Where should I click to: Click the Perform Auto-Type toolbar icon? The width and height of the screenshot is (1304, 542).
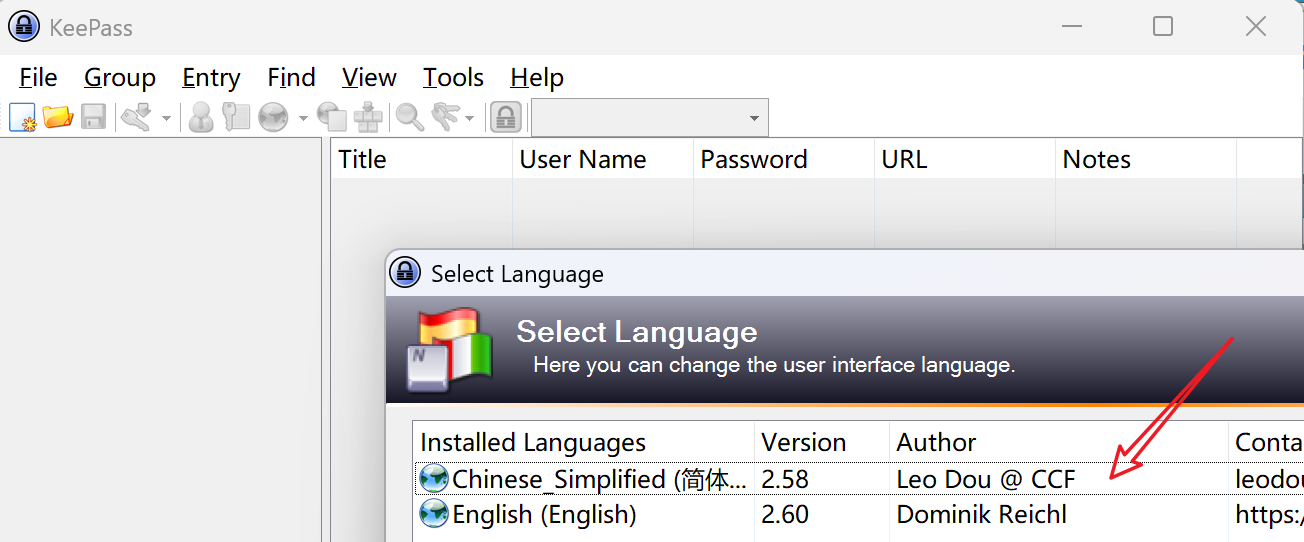(x=368, y=117)
